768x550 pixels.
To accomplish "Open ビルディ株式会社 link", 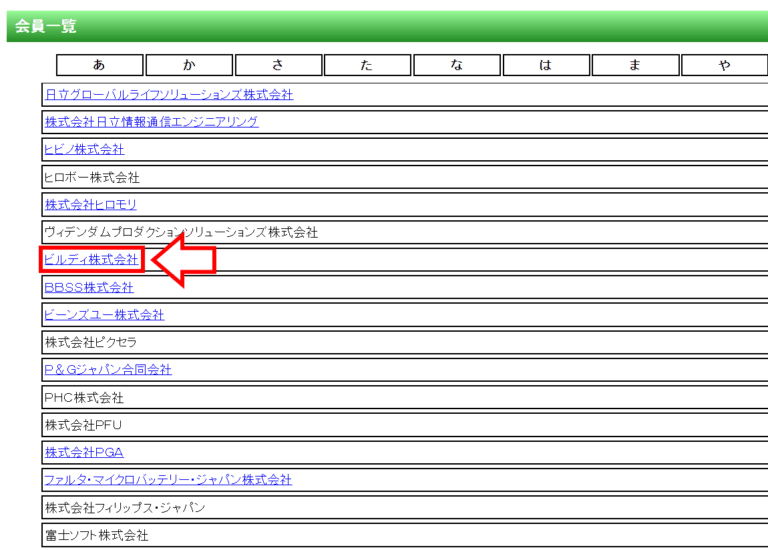I will [91, 260].
